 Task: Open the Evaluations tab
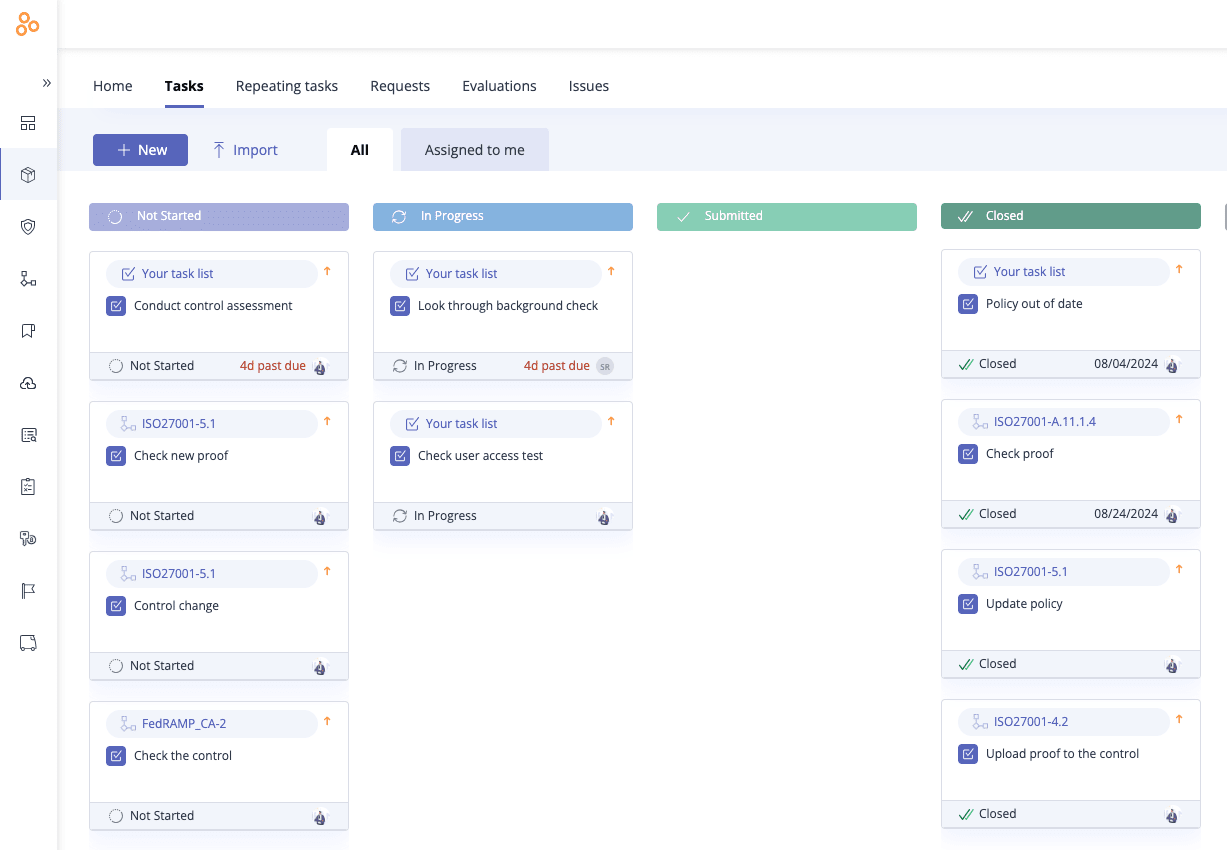tap(499, 86)
